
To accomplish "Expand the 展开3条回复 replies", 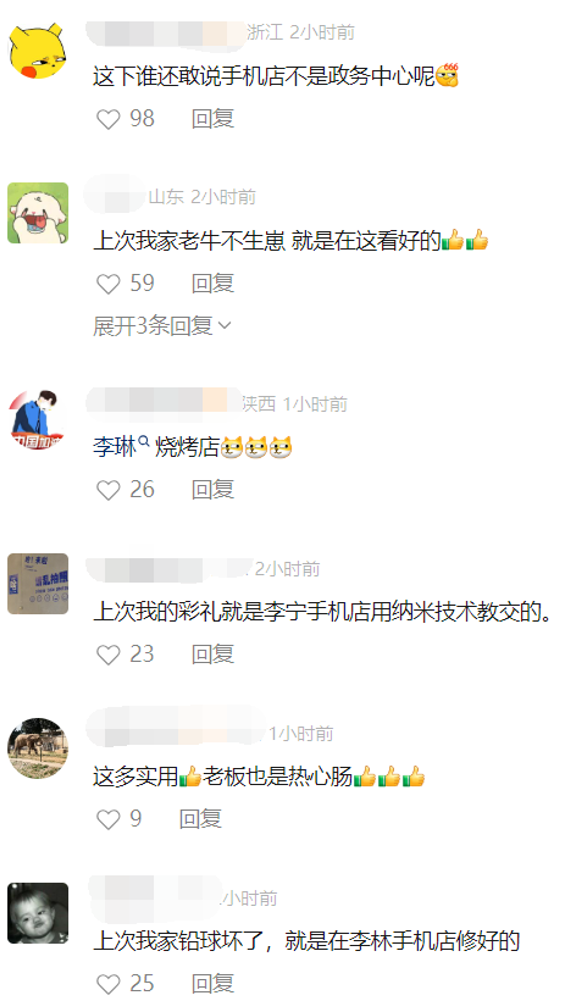I will (x=162, y=326).
